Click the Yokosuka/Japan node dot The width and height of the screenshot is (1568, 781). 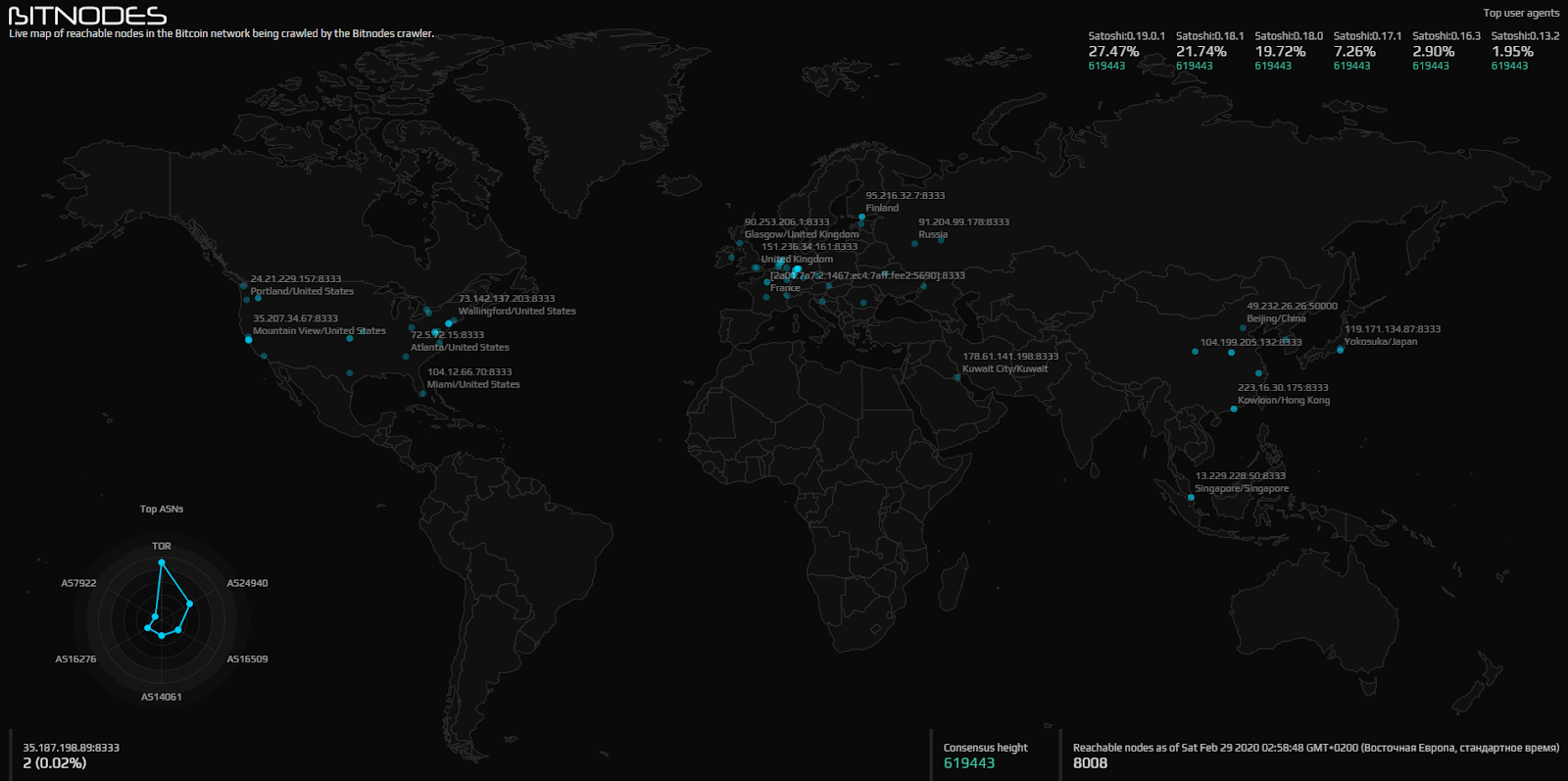pyautogui.click(x=1341, y=350)
